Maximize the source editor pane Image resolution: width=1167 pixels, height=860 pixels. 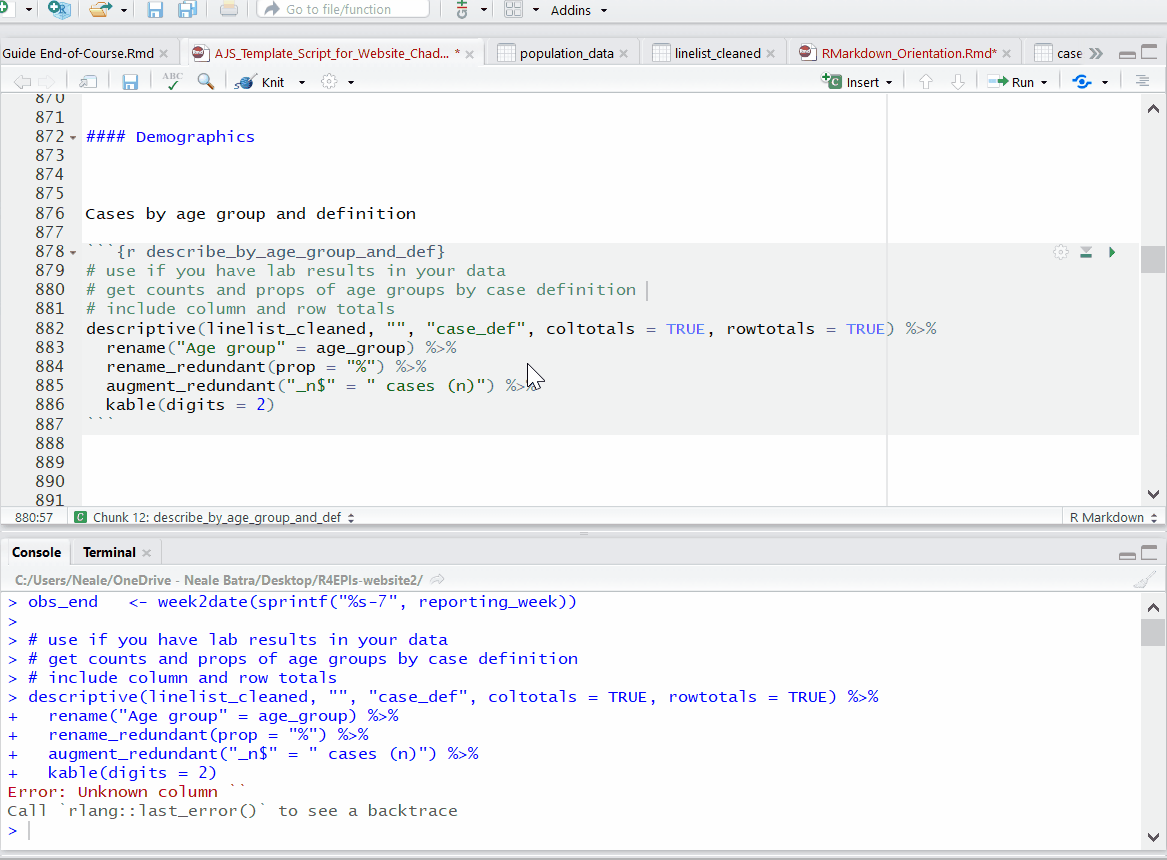tap(1150, 53)
